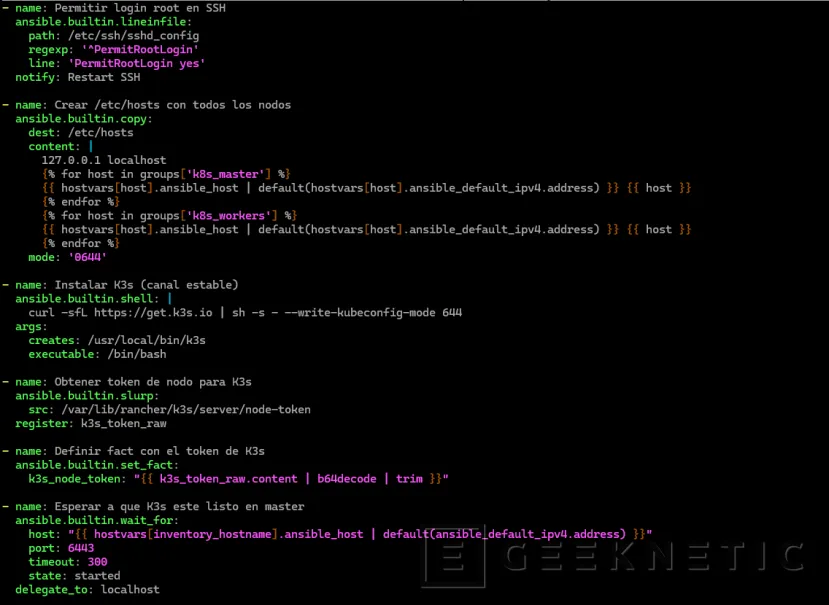
Task: Click the 'args:' line under shell task
Action: (x=31, y=326)
